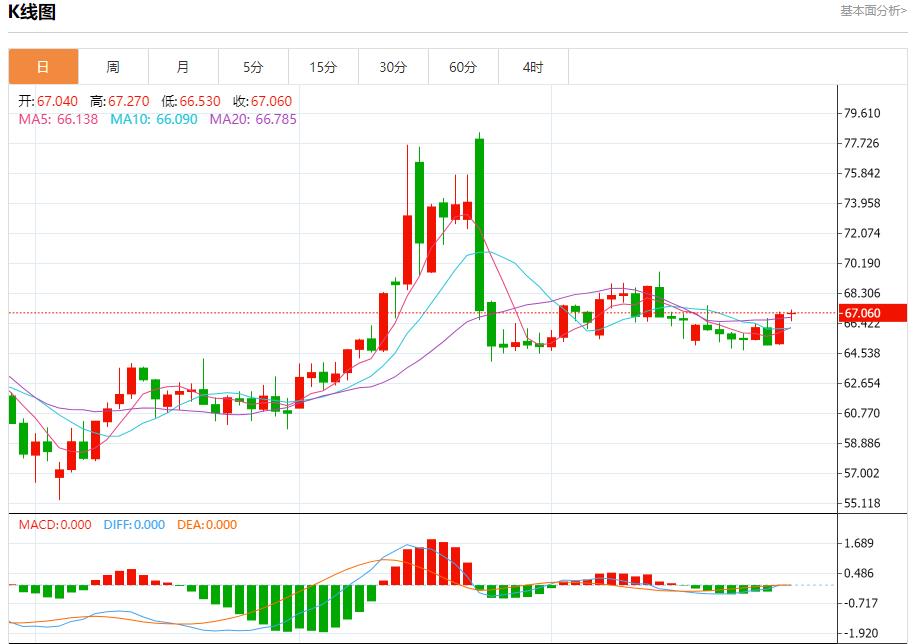Select the 月 (monthly) chart view
Viewport: 914px width, 644px height.
tap(183, 67)
